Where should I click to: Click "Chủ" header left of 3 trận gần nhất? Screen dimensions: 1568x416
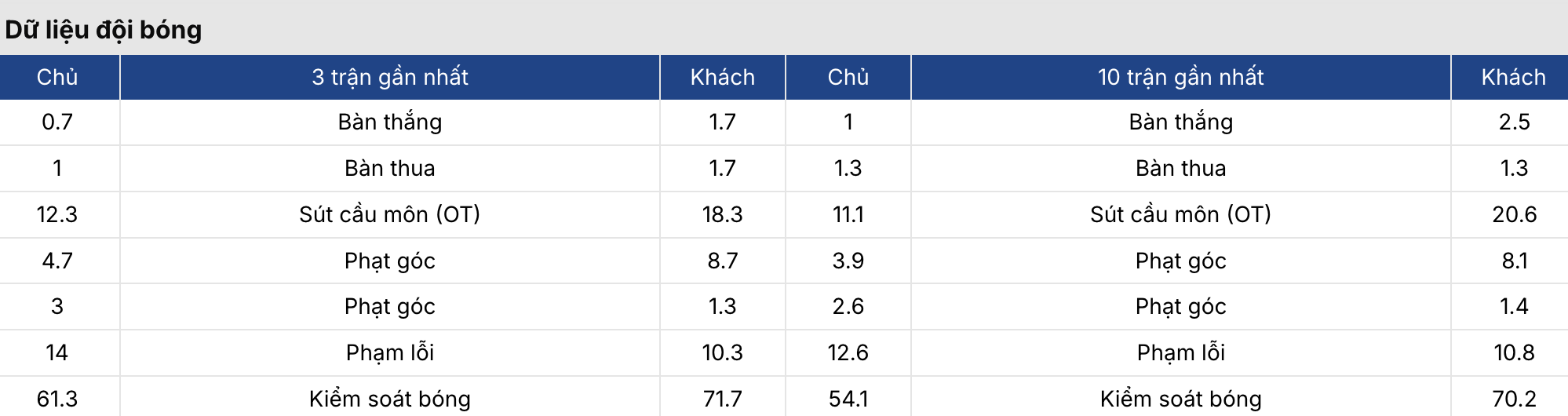coord(57,77)
